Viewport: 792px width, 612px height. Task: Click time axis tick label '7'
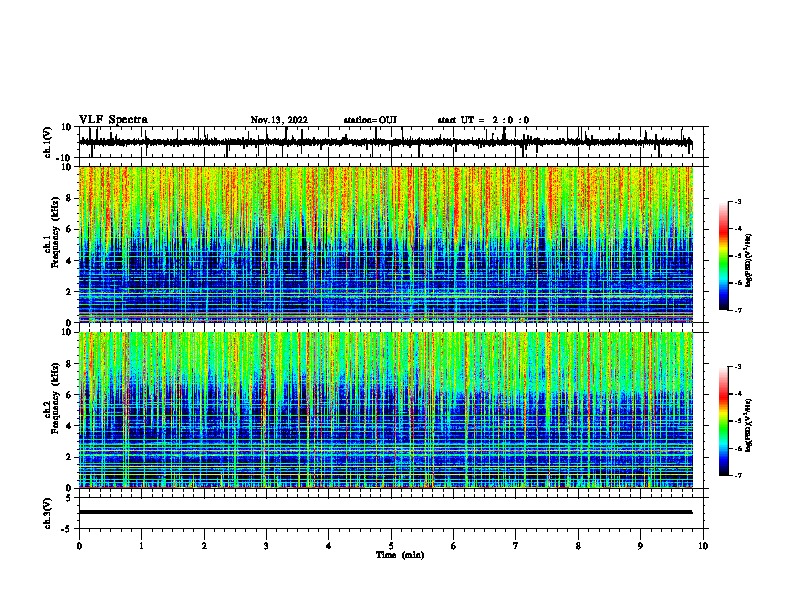pos(516,546)
